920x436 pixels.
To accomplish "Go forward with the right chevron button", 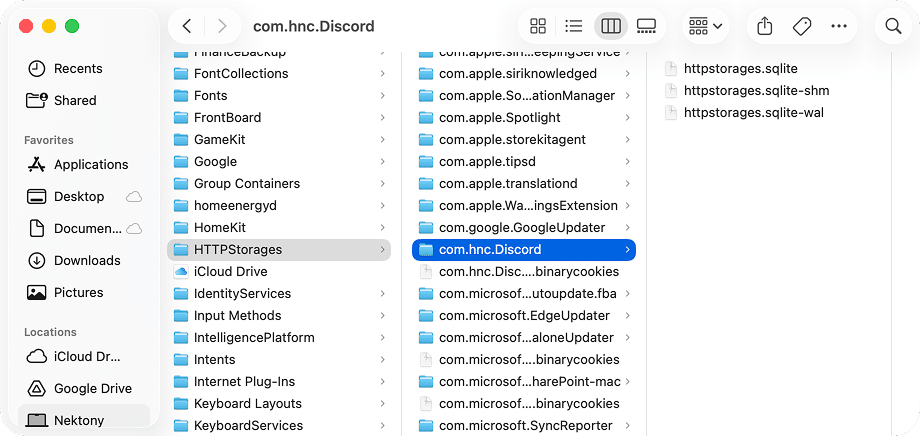I will (x=222, y=26).
